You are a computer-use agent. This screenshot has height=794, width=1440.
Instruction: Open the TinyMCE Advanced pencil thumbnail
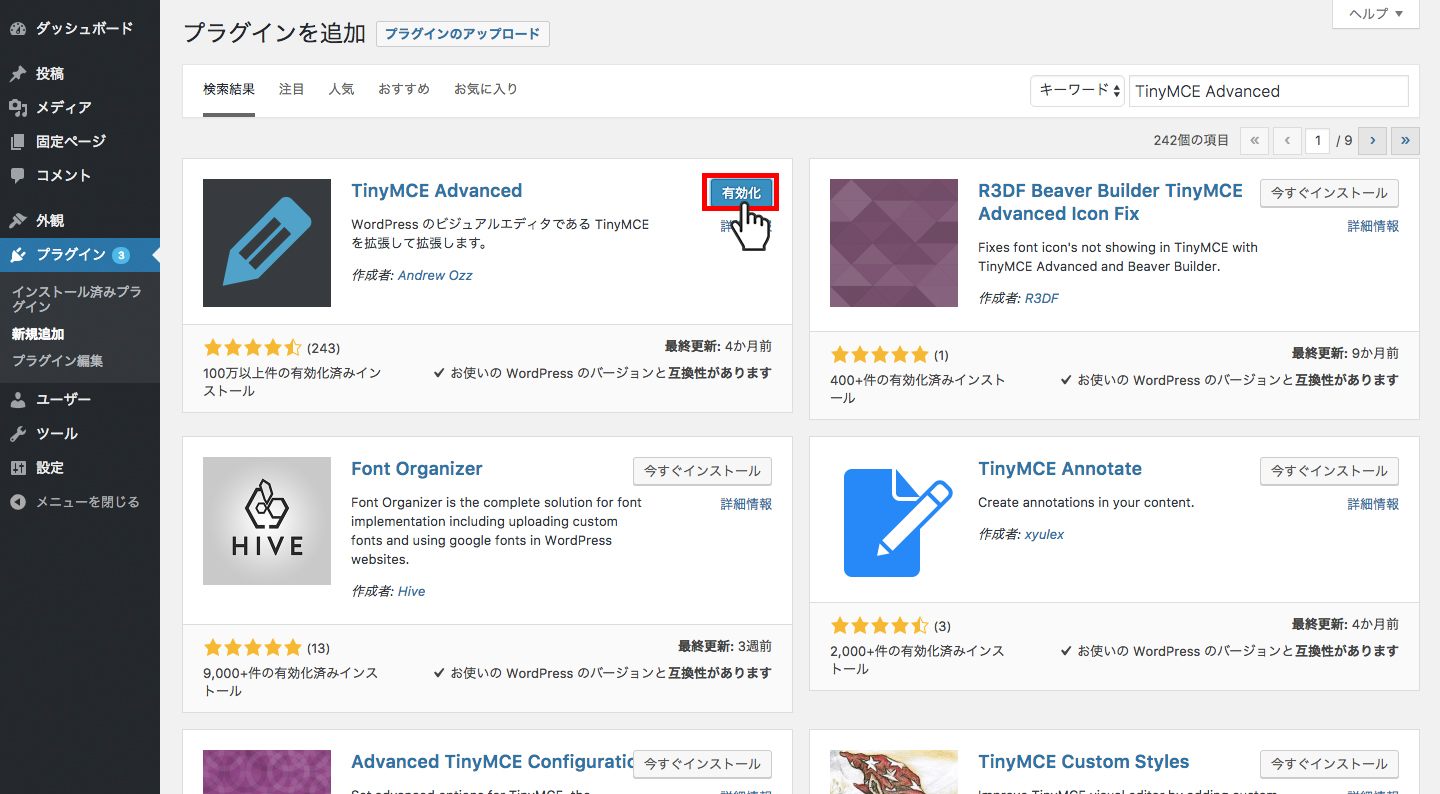point(267,243)
